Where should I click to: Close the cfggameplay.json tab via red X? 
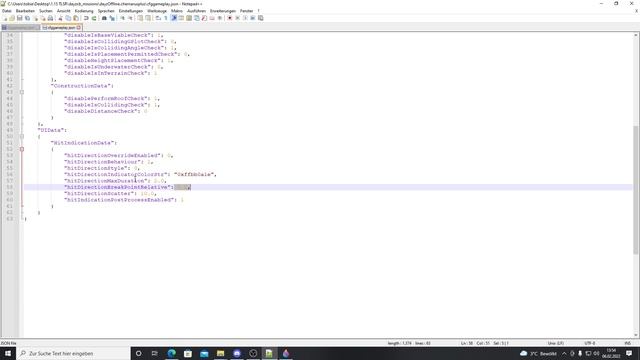[x=79, y=27]
